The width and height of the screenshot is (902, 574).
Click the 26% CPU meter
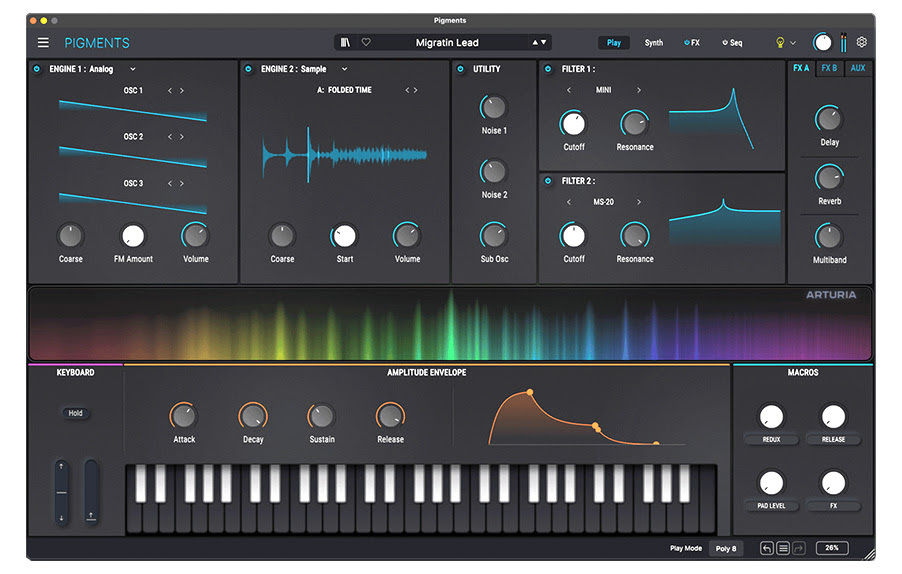832,548
